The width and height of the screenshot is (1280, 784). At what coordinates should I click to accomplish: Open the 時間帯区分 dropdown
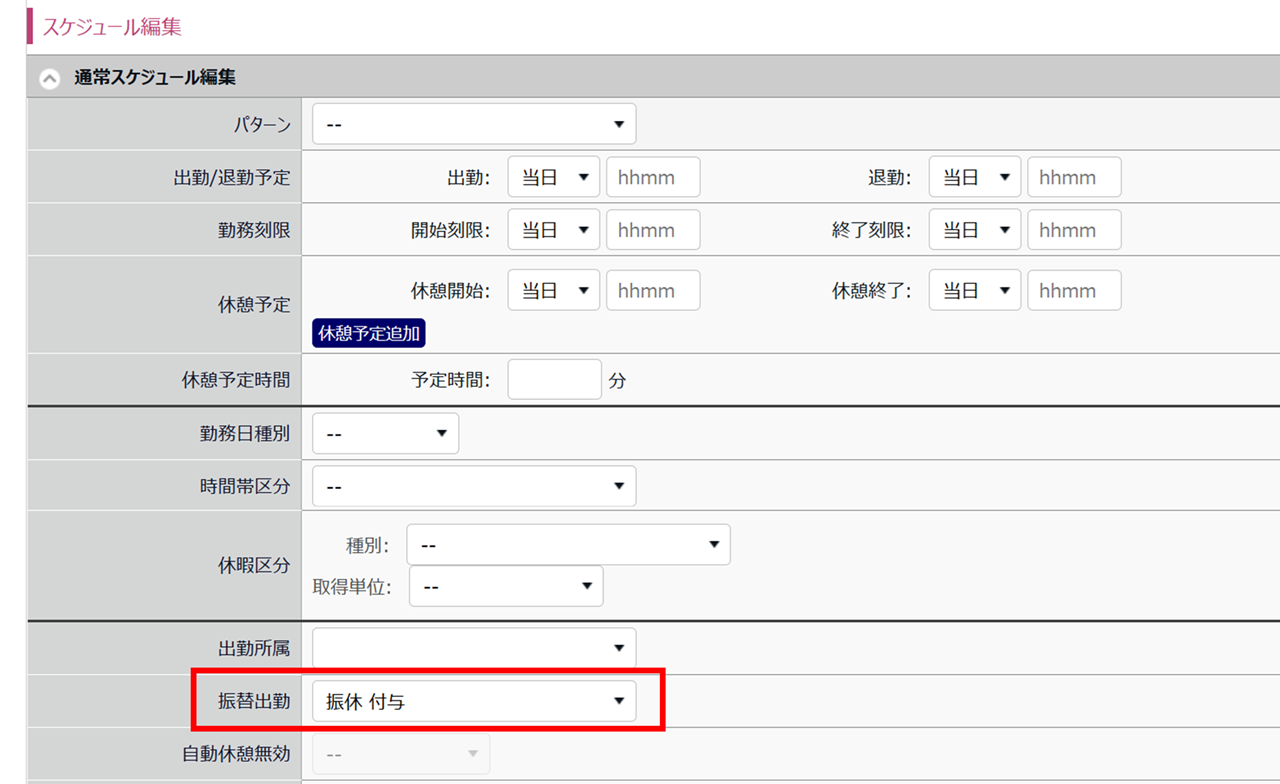[x=474, y=486]
